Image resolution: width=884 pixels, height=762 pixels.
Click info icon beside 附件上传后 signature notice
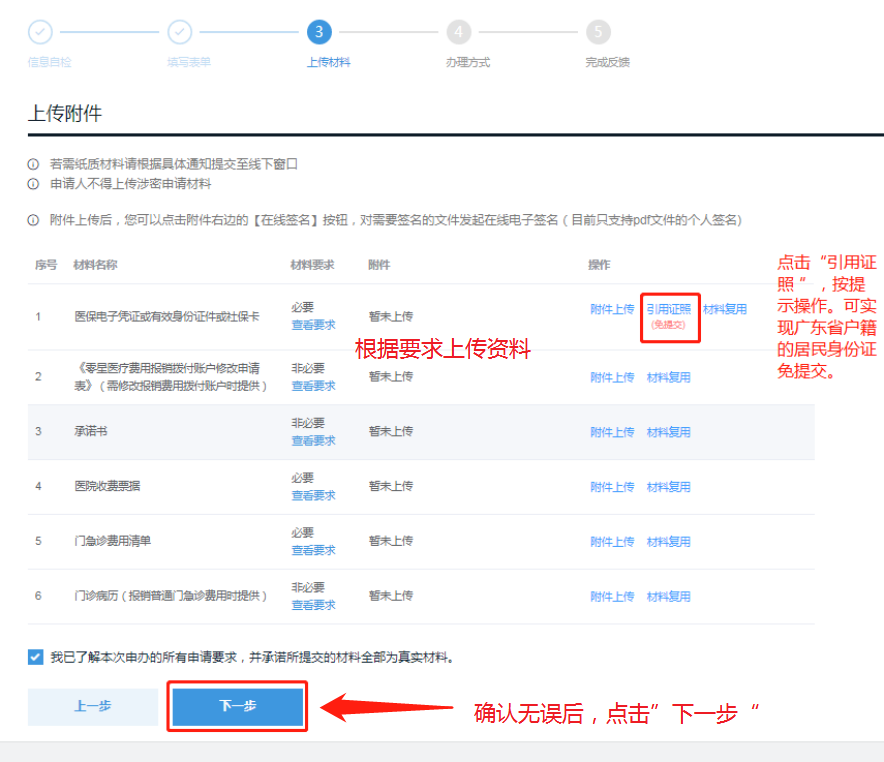pos(33,220)
